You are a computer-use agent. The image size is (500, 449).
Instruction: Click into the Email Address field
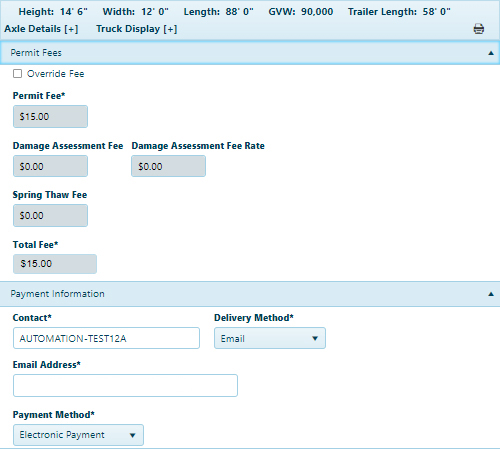click(125, 385)
